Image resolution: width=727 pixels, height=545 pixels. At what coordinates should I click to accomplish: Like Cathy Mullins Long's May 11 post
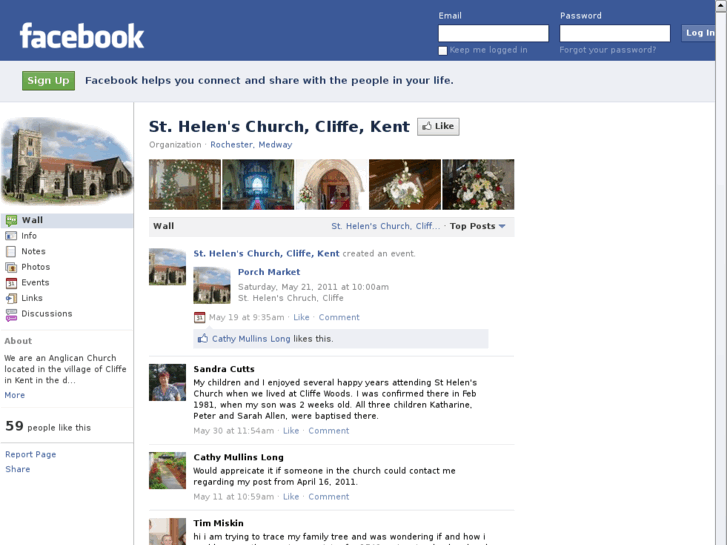click(x=291, y=497)
